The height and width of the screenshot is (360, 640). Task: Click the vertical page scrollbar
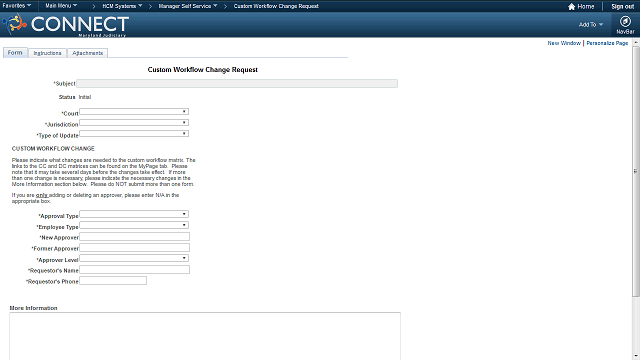tap(636, 171)
